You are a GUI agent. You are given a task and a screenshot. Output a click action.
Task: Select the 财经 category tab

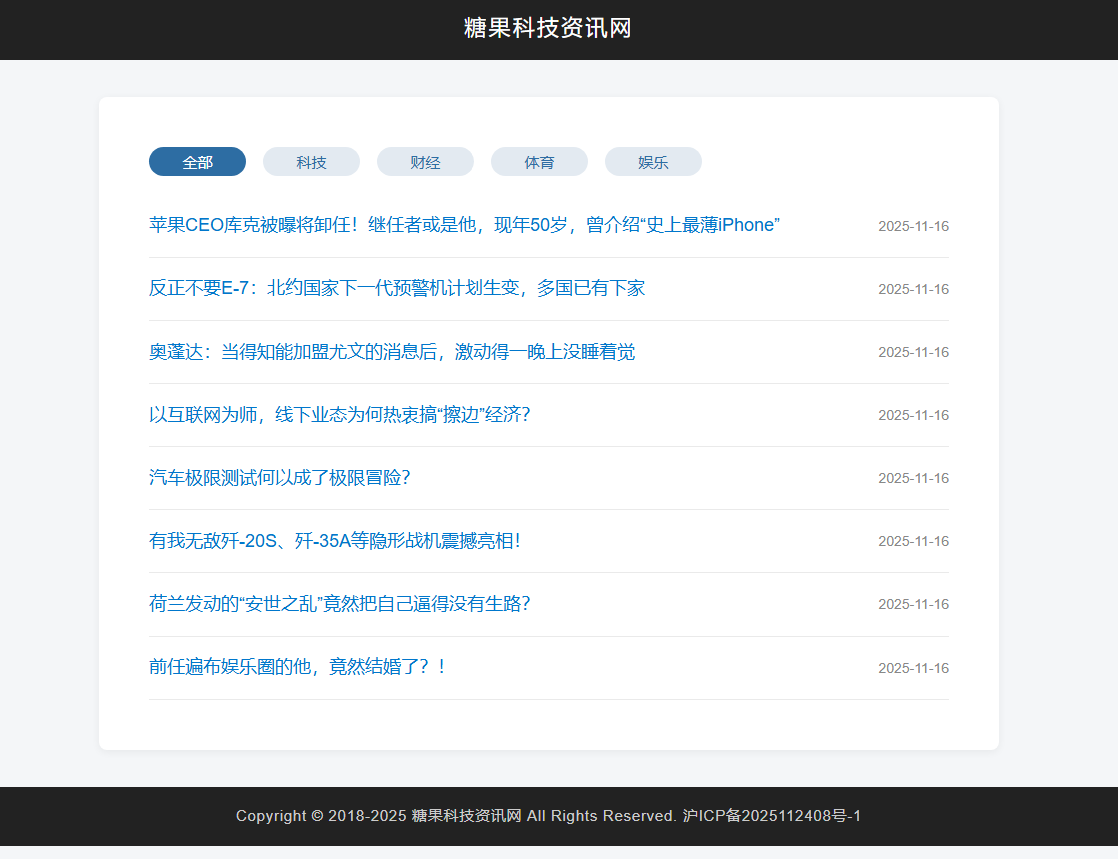(425, 161)
